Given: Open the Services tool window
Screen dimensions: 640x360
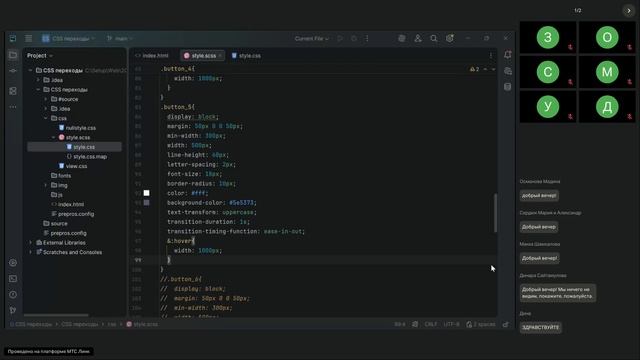Looking at the screenshot, I should click(13, 263).
